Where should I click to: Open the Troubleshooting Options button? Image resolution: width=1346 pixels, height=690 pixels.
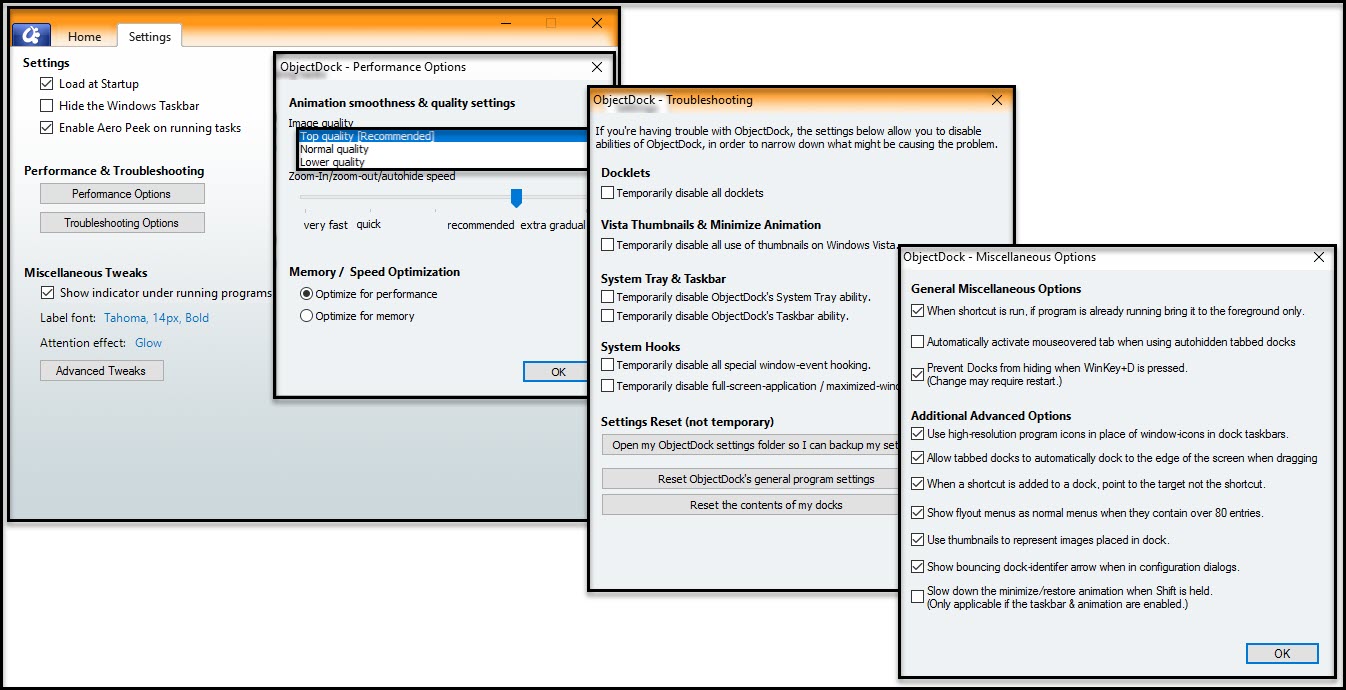click(122, 223)
